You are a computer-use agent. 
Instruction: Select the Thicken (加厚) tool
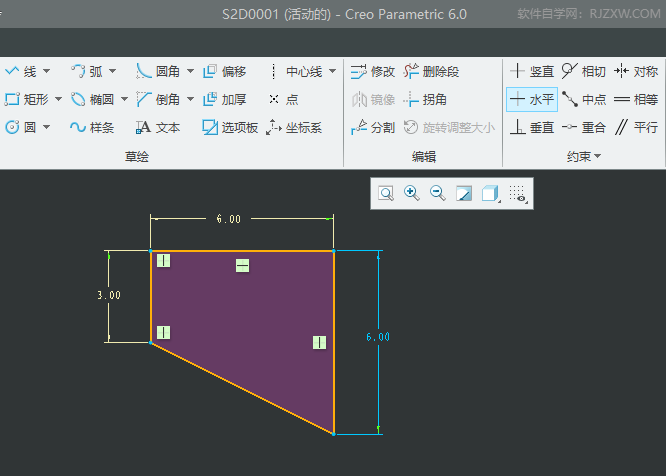(x=224, y=99)
